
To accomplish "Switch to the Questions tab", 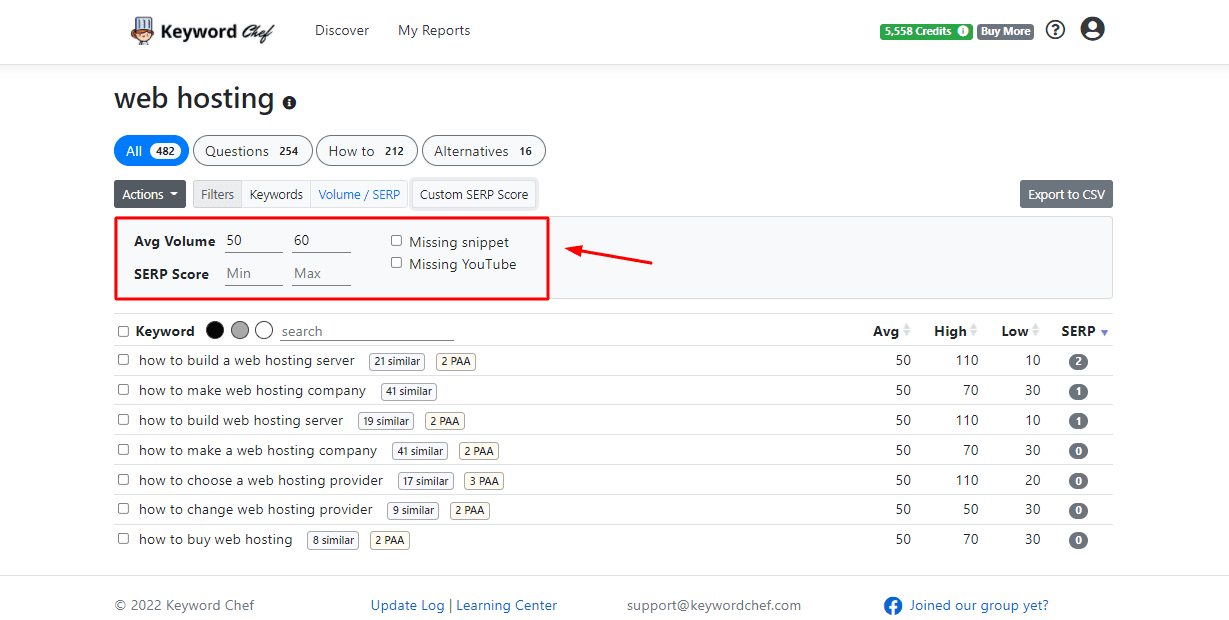I will [x=252, y=151].
